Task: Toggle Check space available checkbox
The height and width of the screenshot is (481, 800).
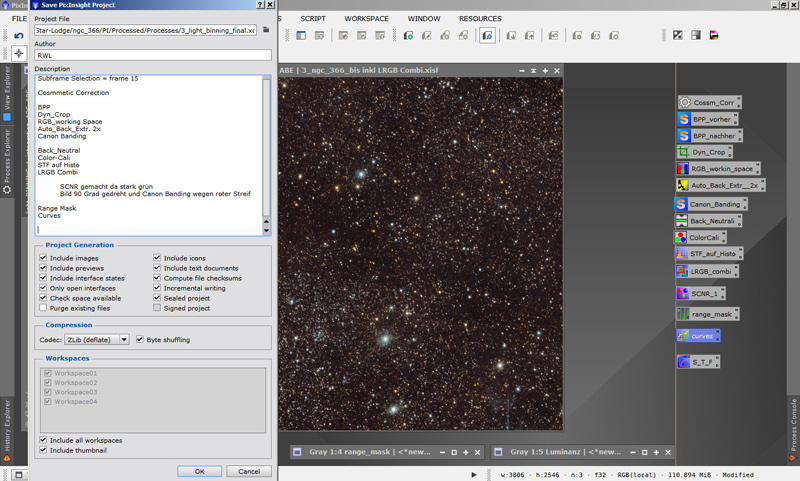Action: (43, 298)
